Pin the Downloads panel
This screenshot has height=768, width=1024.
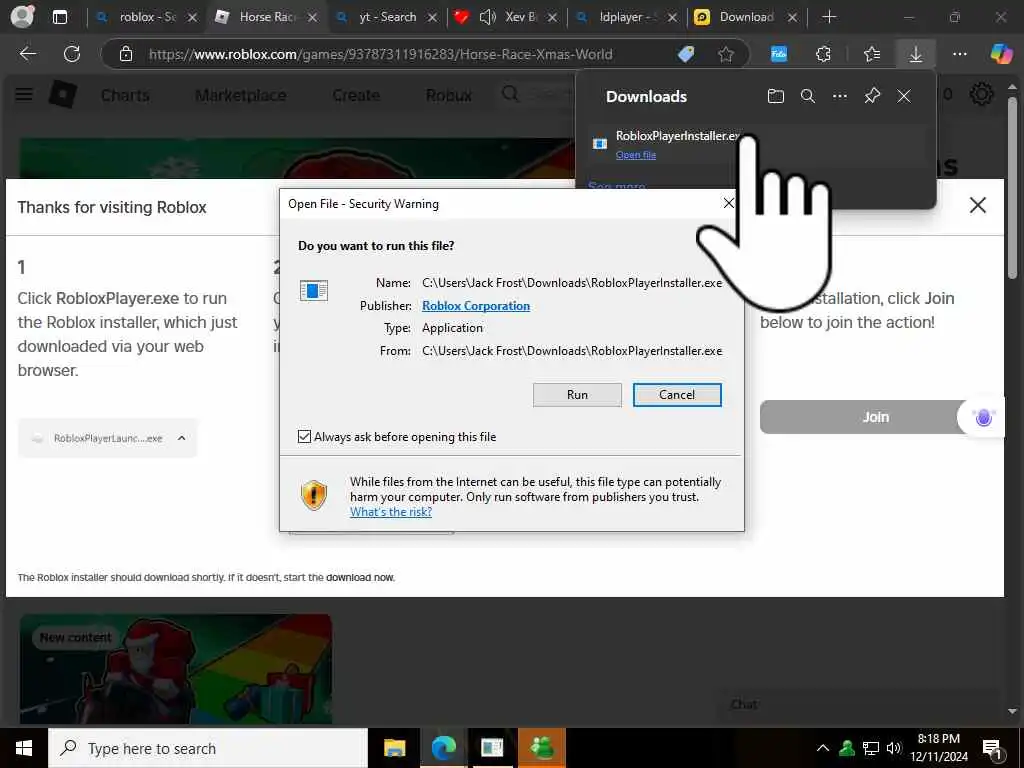pyautogui.click(x=872, y=97)
